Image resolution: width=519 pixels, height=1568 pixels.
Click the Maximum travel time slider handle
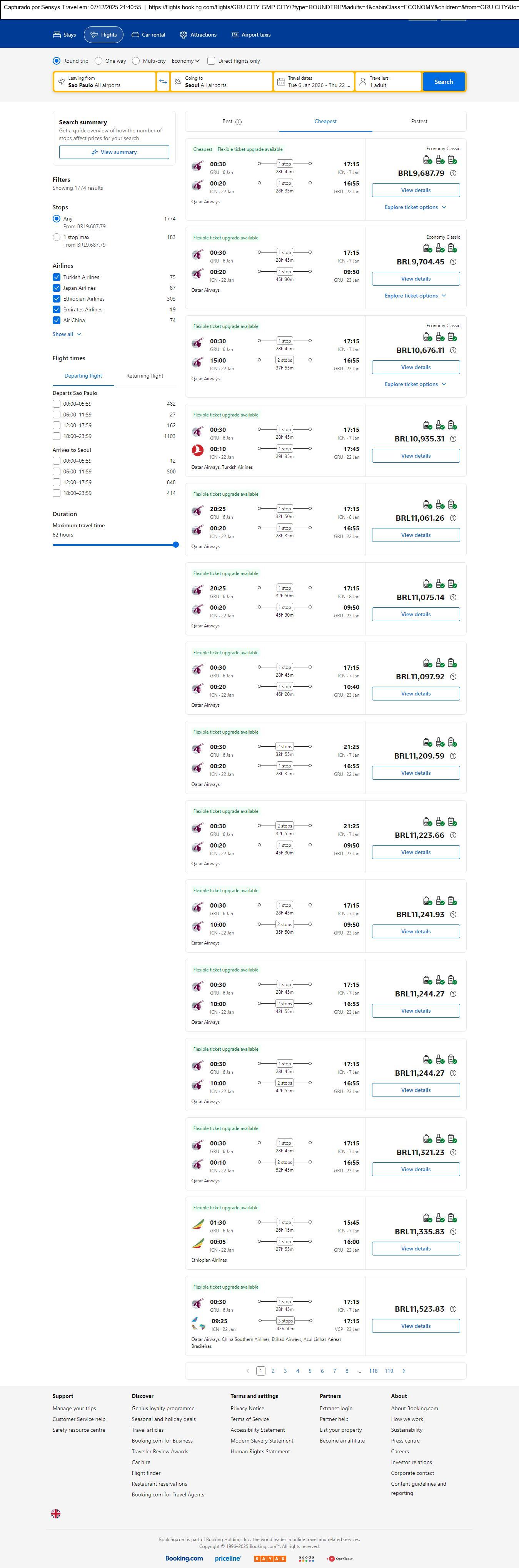pyautogui.click(x=176, y=545)
